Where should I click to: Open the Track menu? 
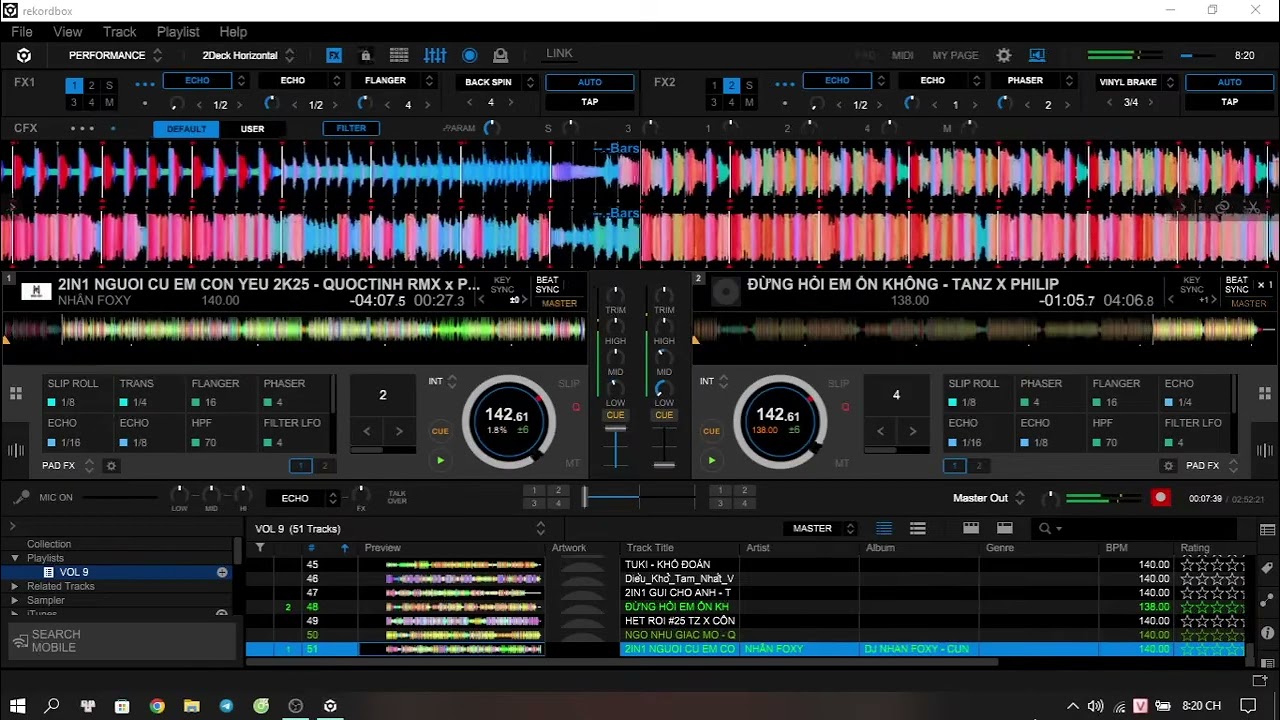coord(120,32)
